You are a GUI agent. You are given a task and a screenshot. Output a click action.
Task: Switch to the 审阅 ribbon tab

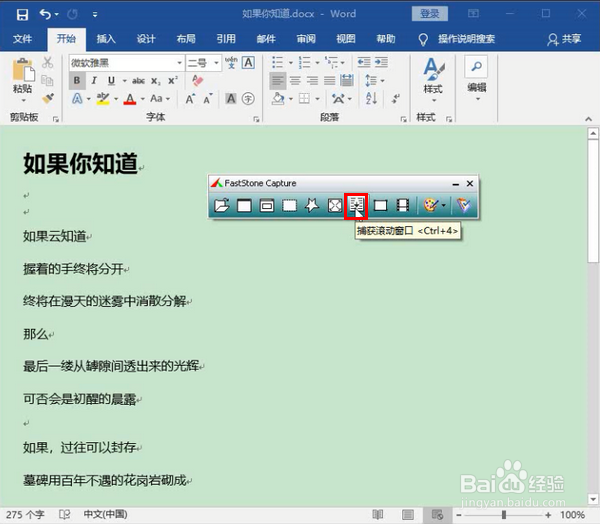pyautogui.click(x=306, y=39)
